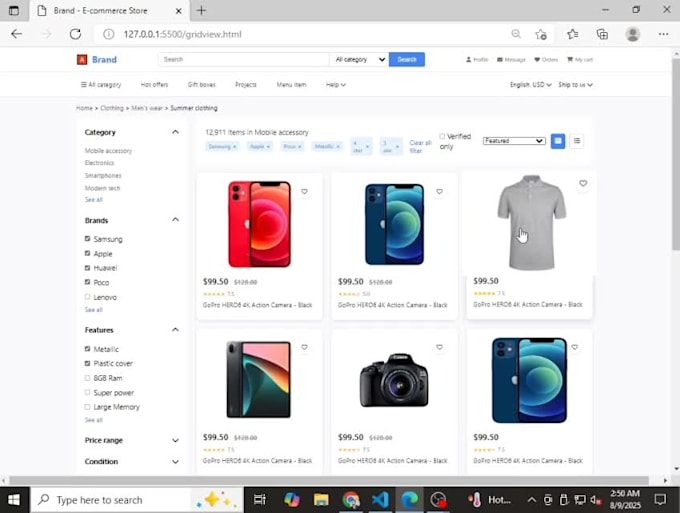Open the Hot offers menu item
This screenshot has height=513, width=680.
(x=154, y=85)
